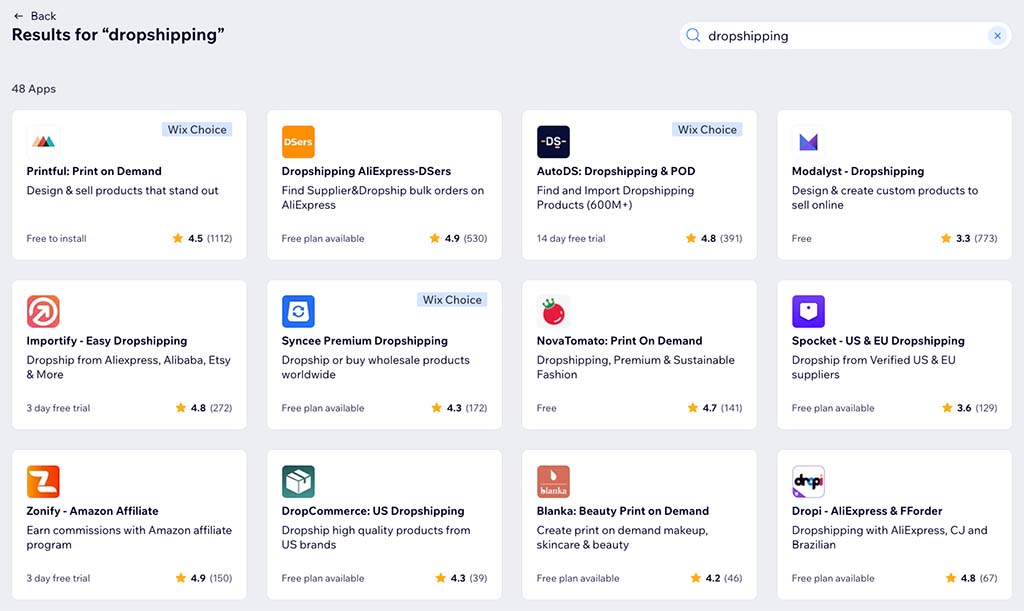Open AutoDS: Dropshipping & POD title
The width and height of the screenshot is (1024, 611).
616,171
